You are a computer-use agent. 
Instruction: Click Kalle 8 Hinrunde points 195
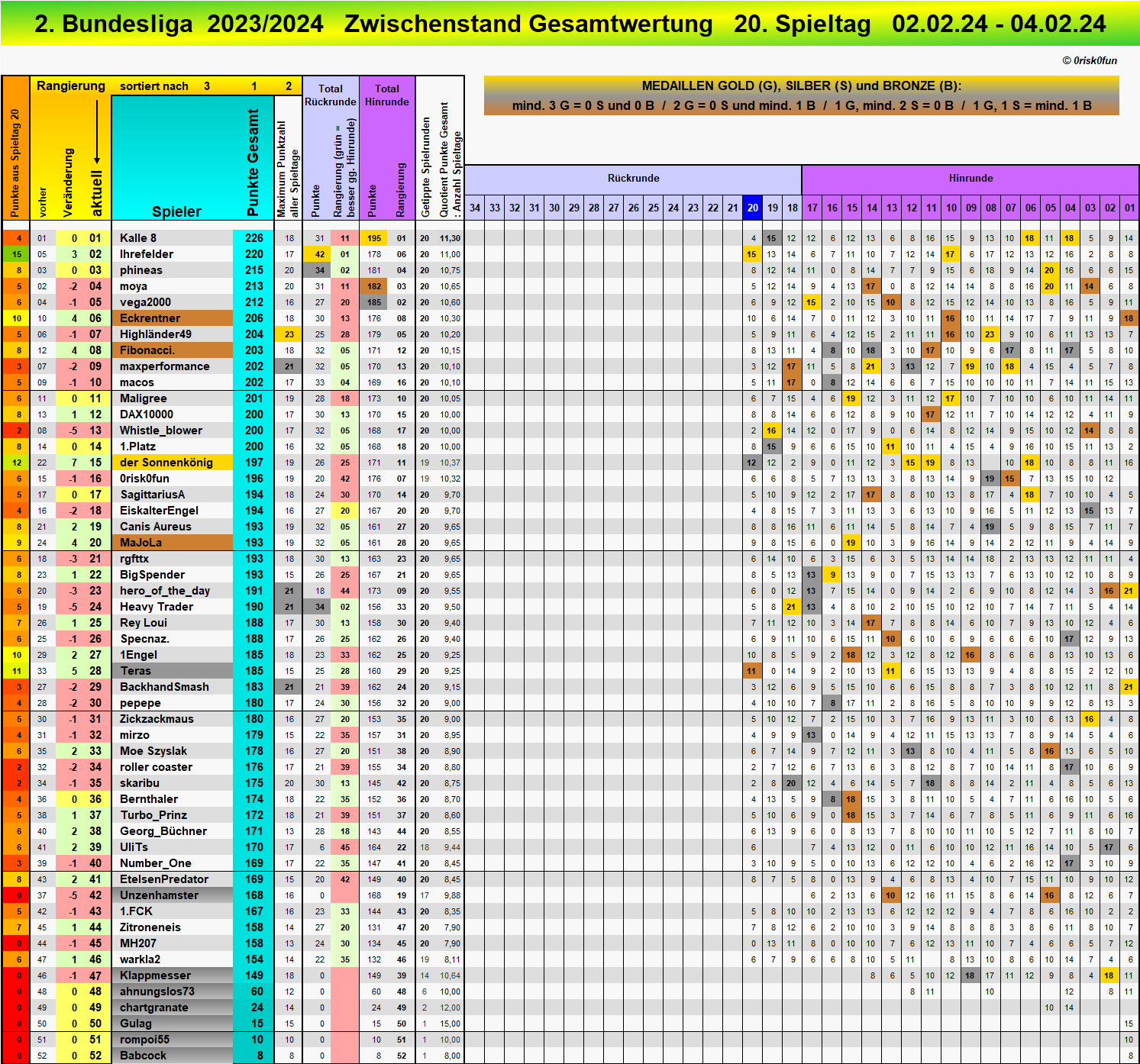click(374, 238)
